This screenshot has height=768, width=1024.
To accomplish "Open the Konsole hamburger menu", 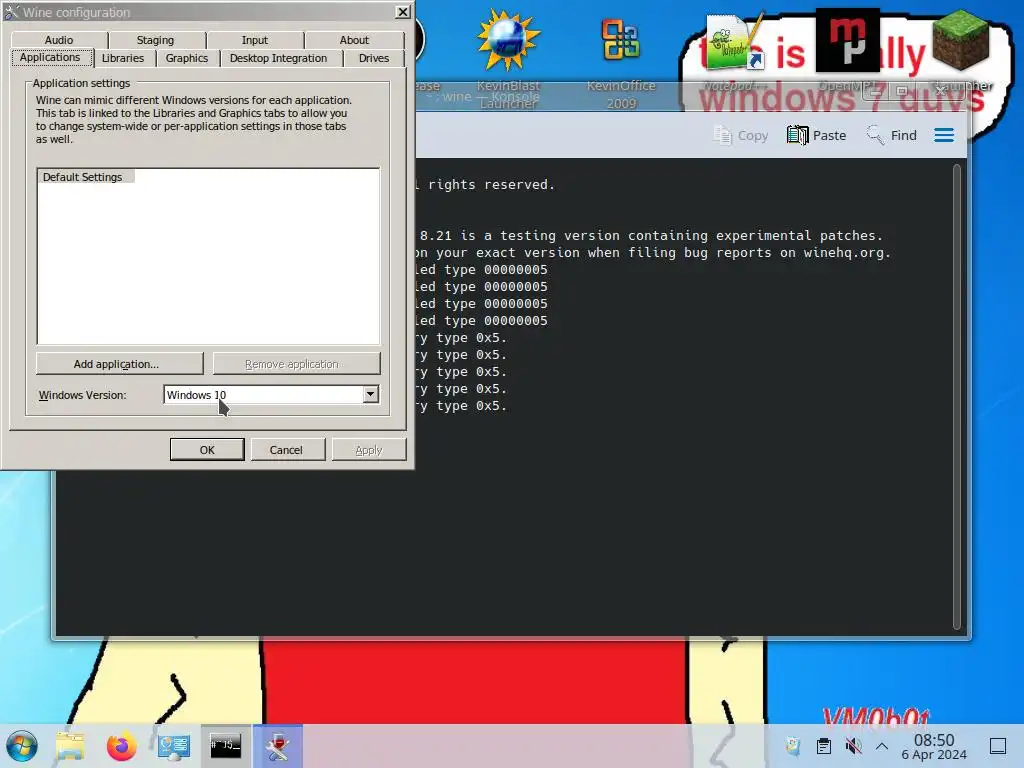I will coord(944,135).
